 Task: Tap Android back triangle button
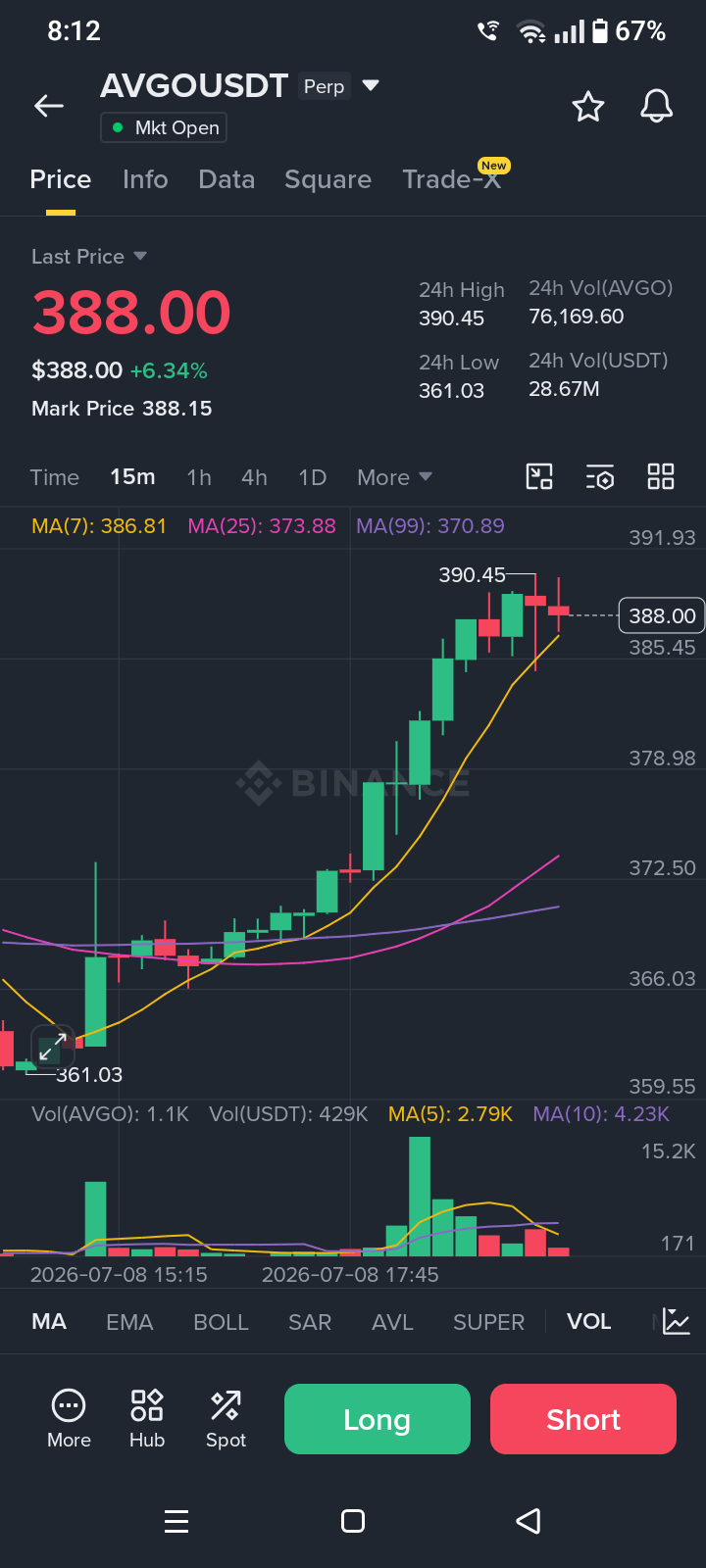coord(529,1521)
